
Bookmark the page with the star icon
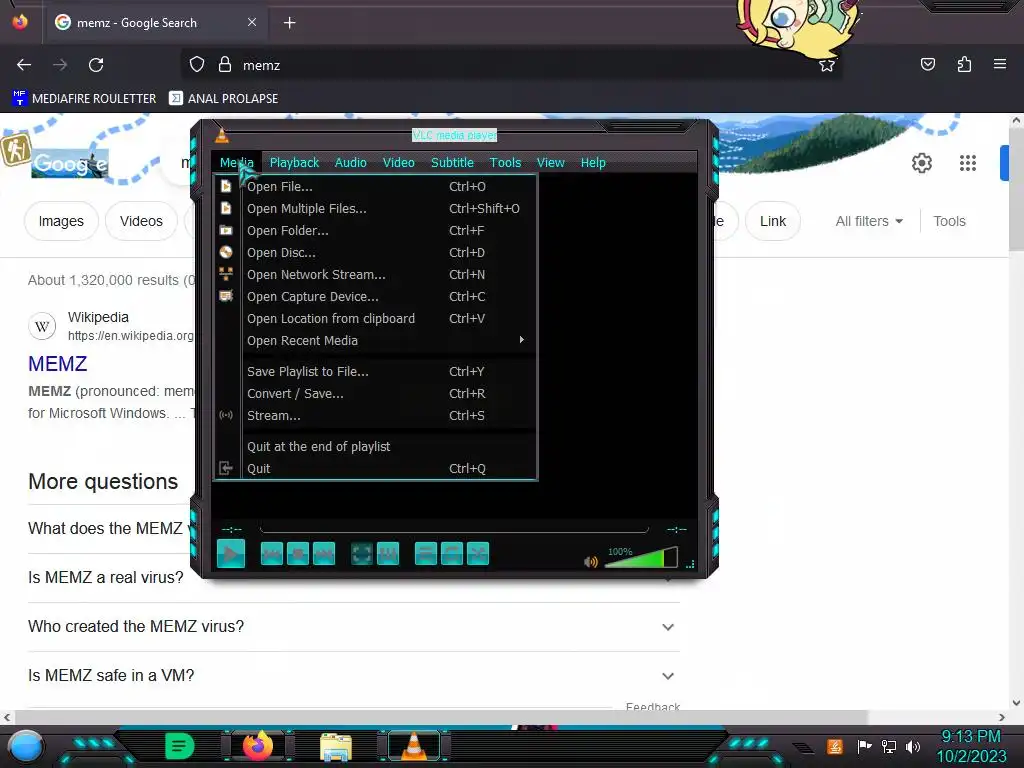tap(827, 65)
